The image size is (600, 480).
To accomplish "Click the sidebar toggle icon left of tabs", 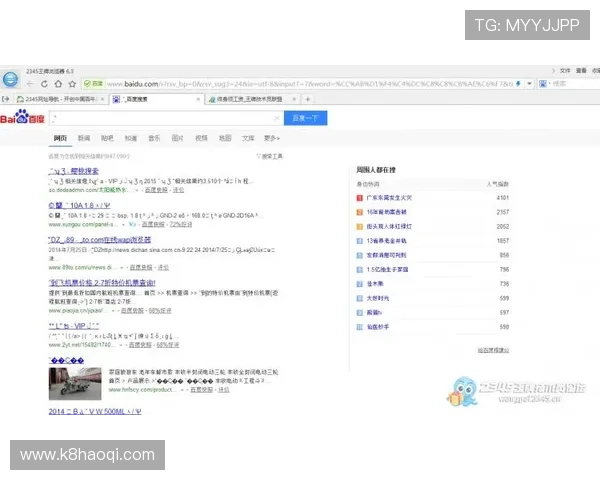I will pos(6,99).
